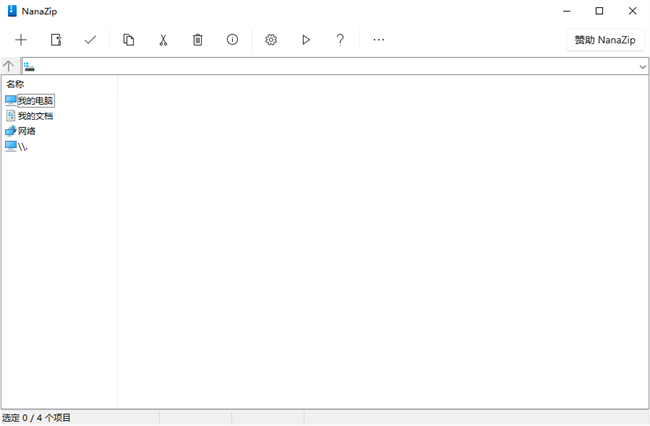Click the Delete trash can icon
The image size is (650, 426).
pos(197,40)
